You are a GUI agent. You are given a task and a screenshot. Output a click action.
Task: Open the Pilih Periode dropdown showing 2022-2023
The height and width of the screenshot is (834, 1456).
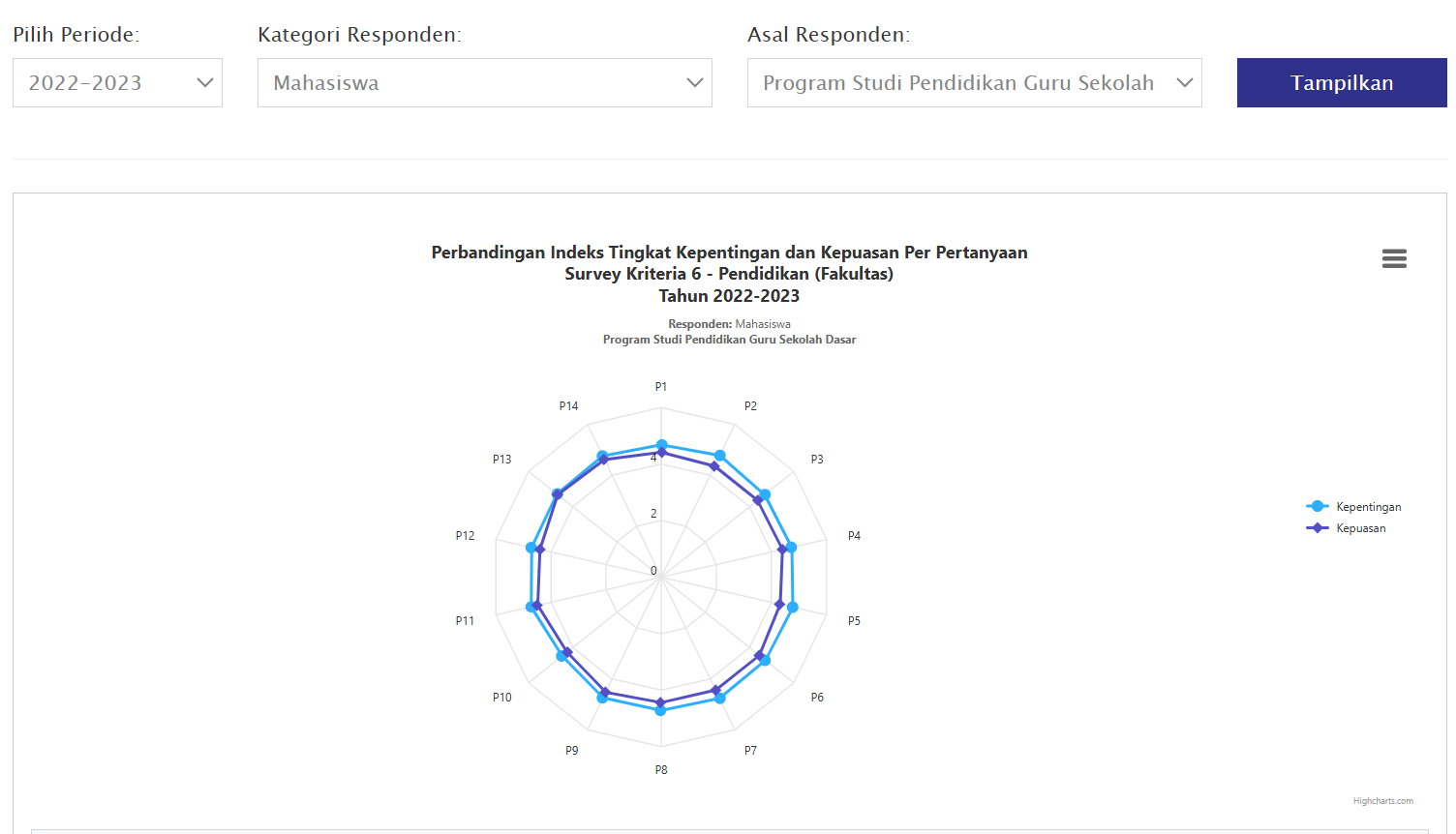click(x=117, y=83)
